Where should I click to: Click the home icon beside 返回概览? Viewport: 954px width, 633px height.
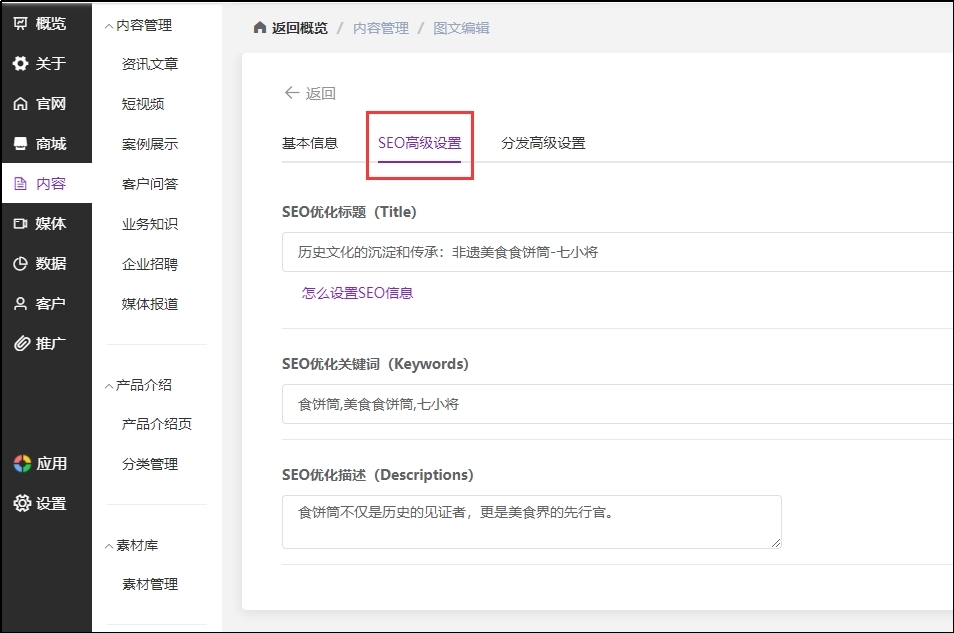click(x=259, y=28)
